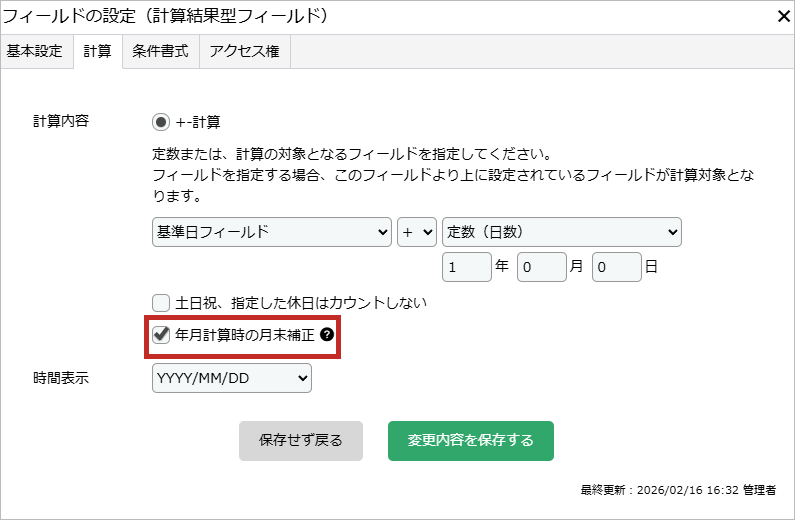Image resolution: width=795 pixels, height=520 pixels.
Task: Click the 時間表示 label
Action: (60, 378)
